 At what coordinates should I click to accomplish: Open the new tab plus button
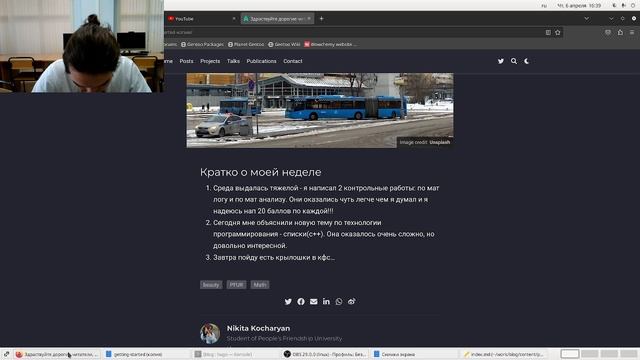[x=321, y=18]
